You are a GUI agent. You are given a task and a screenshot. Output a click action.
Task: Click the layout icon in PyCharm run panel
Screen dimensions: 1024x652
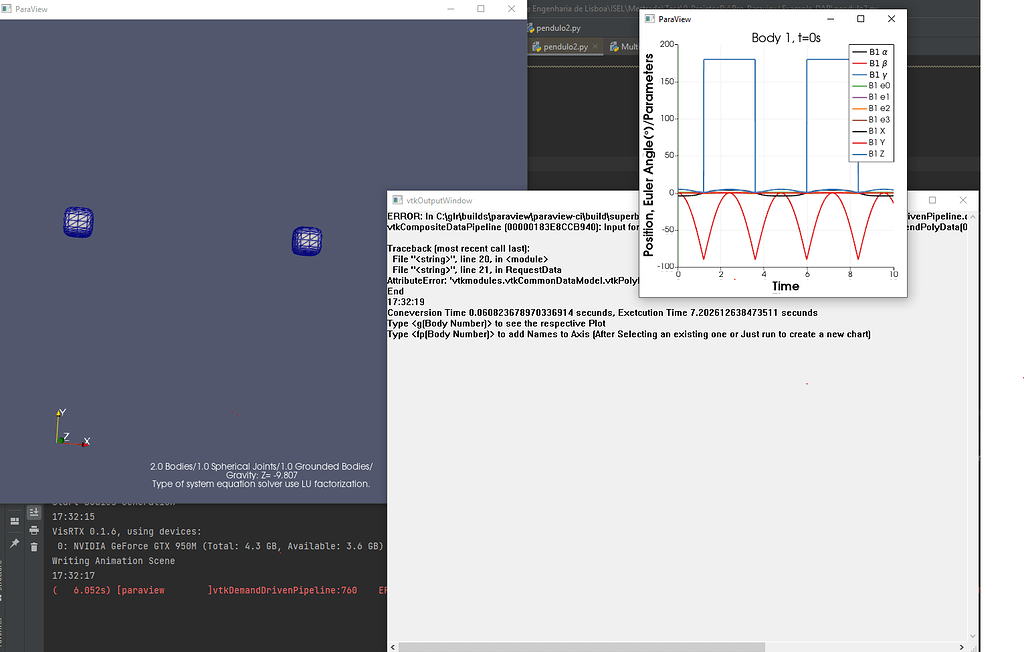14,521
